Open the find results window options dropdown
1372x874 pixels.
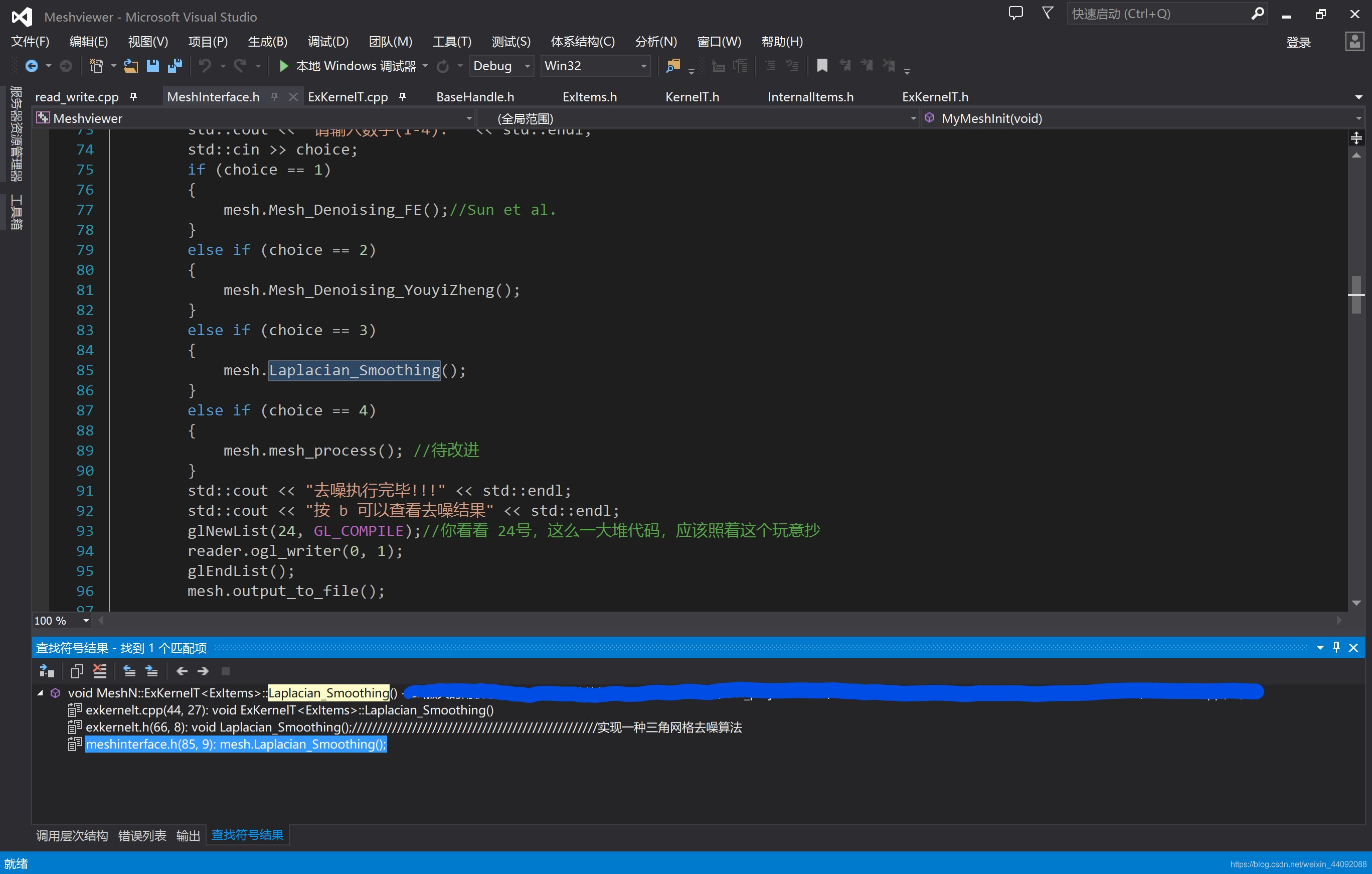(1319, 648)
